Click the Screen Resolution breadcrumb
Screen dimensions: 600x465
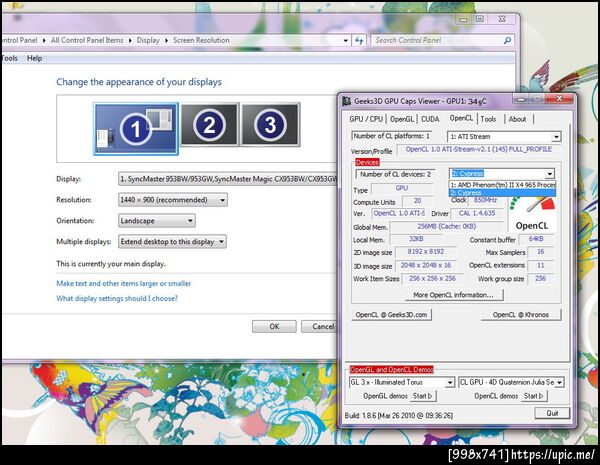tap(201, 40)
